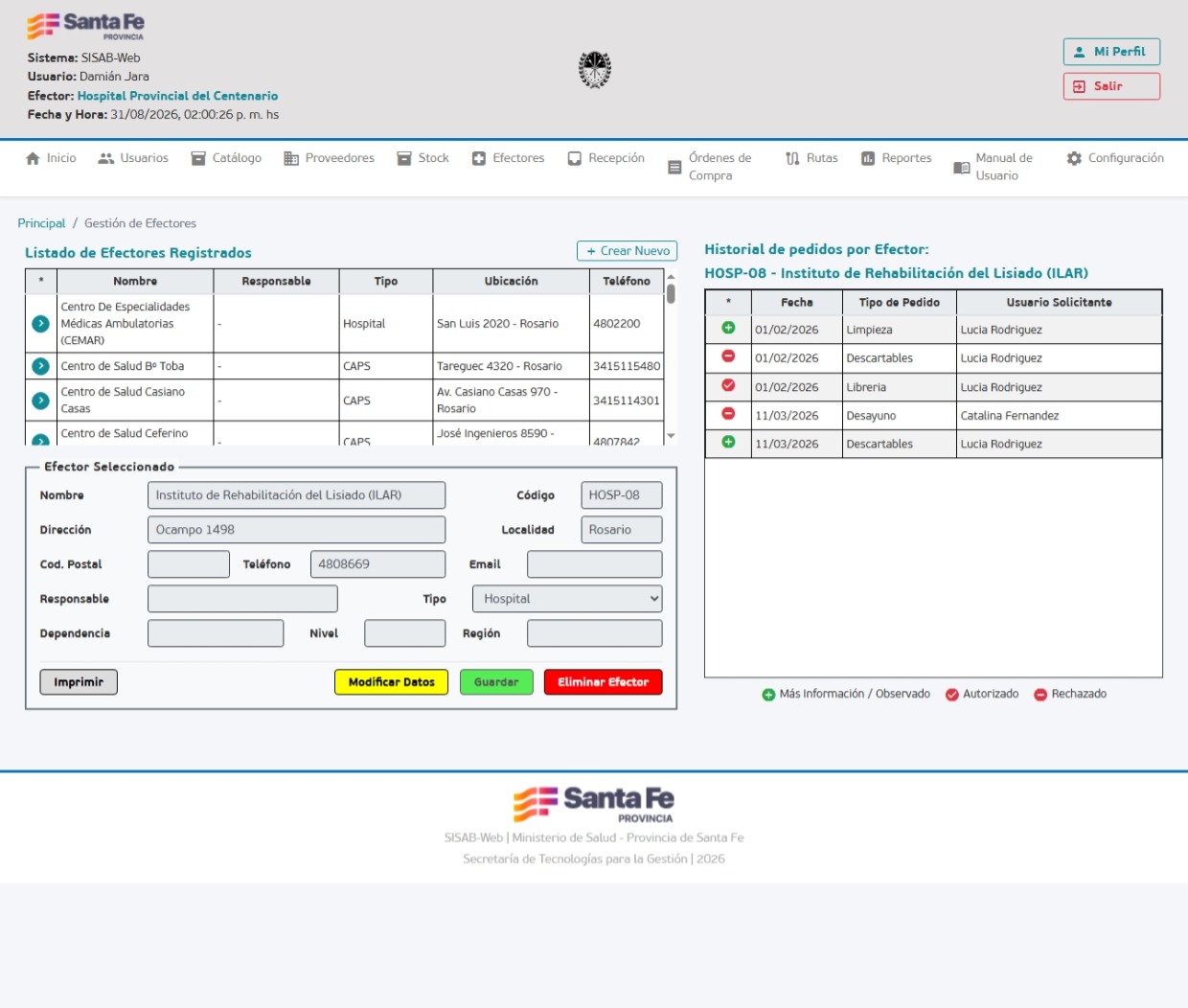Click the Nombre input field
The image size is (1188, 1008).
(296, 495)
